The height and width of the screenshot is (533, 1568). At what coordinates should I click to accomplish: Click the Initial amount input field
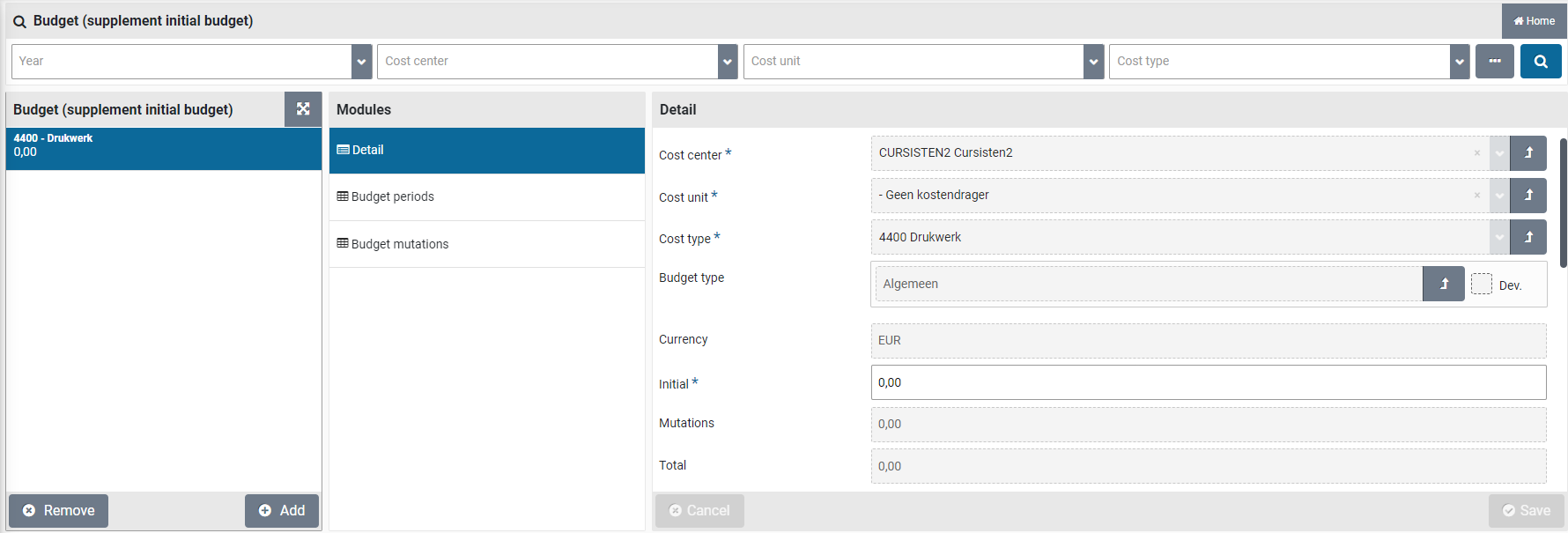[1208, 382]
